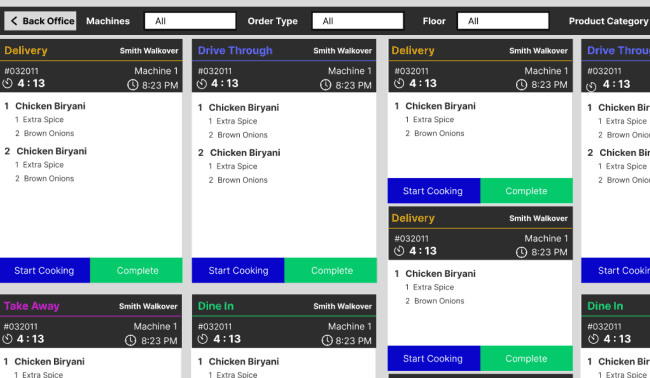
Task: Start Cooking on the two-item Delivery card
Action: (45, 271)
